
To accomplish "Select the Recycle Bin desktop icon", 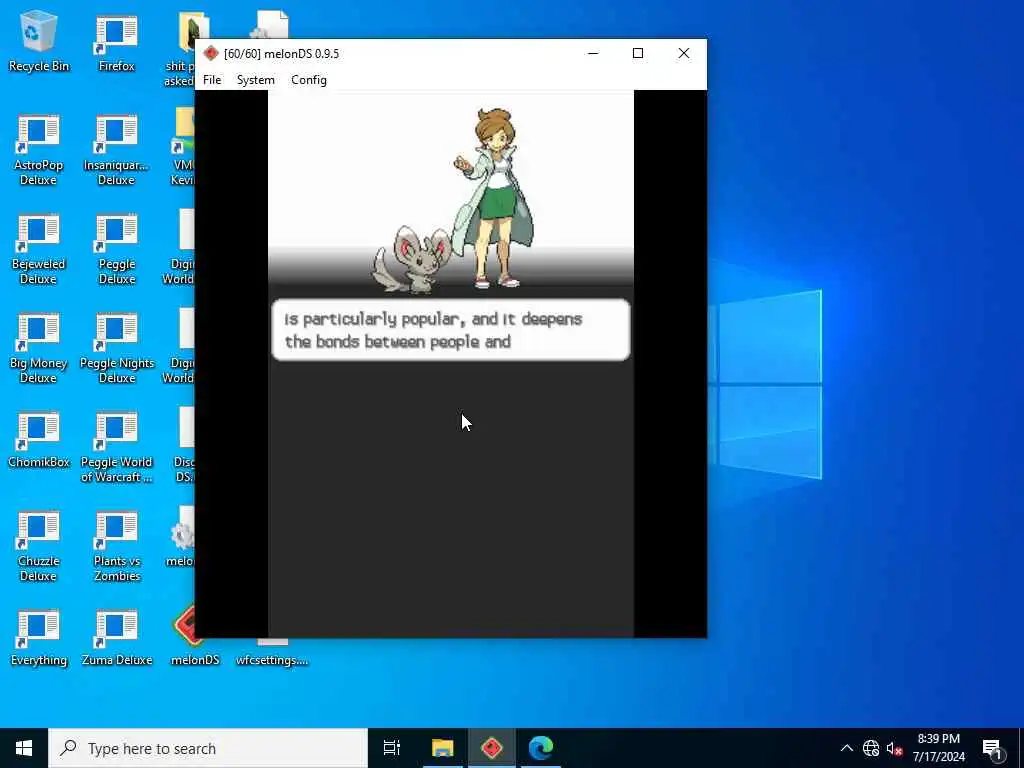I will point(39,42).
